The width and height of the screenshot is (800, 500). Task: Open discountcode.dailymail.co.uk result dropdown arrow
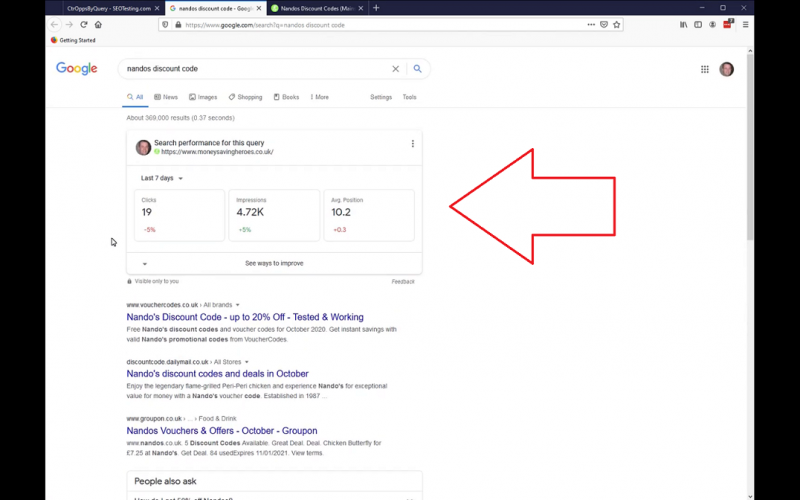pyautogui.click(x=246, y=362)
